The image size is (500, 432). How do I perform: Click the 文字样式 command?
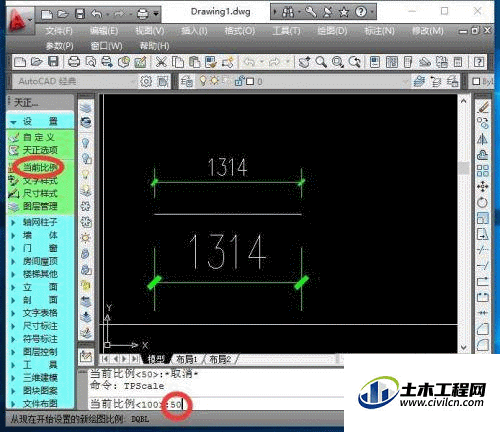[40, 181]
